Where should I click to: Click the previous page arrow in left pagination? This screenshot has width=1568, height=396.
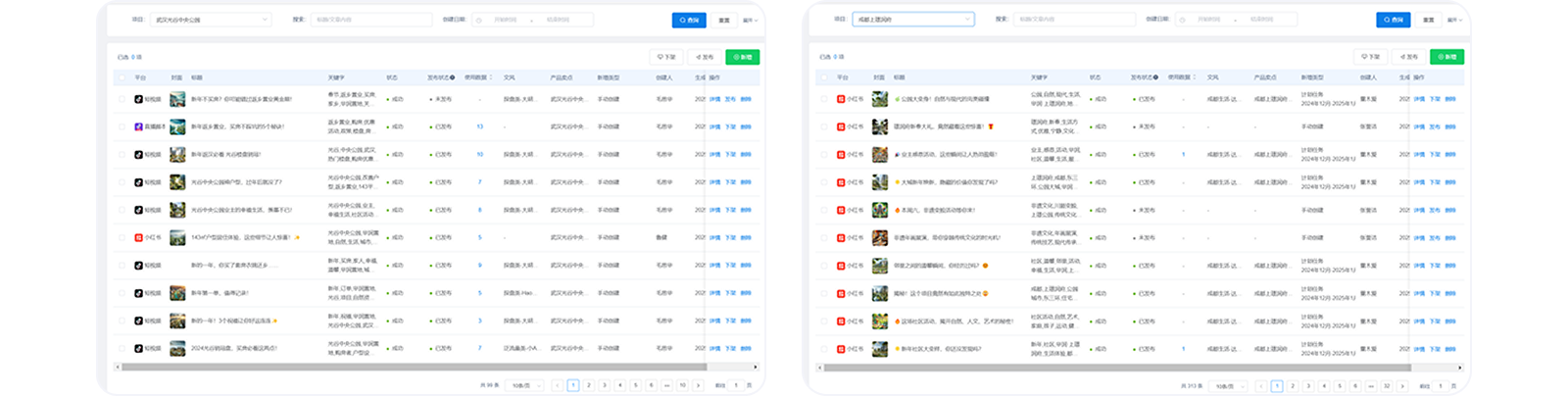pyautogui.click(x=558, y=385)
